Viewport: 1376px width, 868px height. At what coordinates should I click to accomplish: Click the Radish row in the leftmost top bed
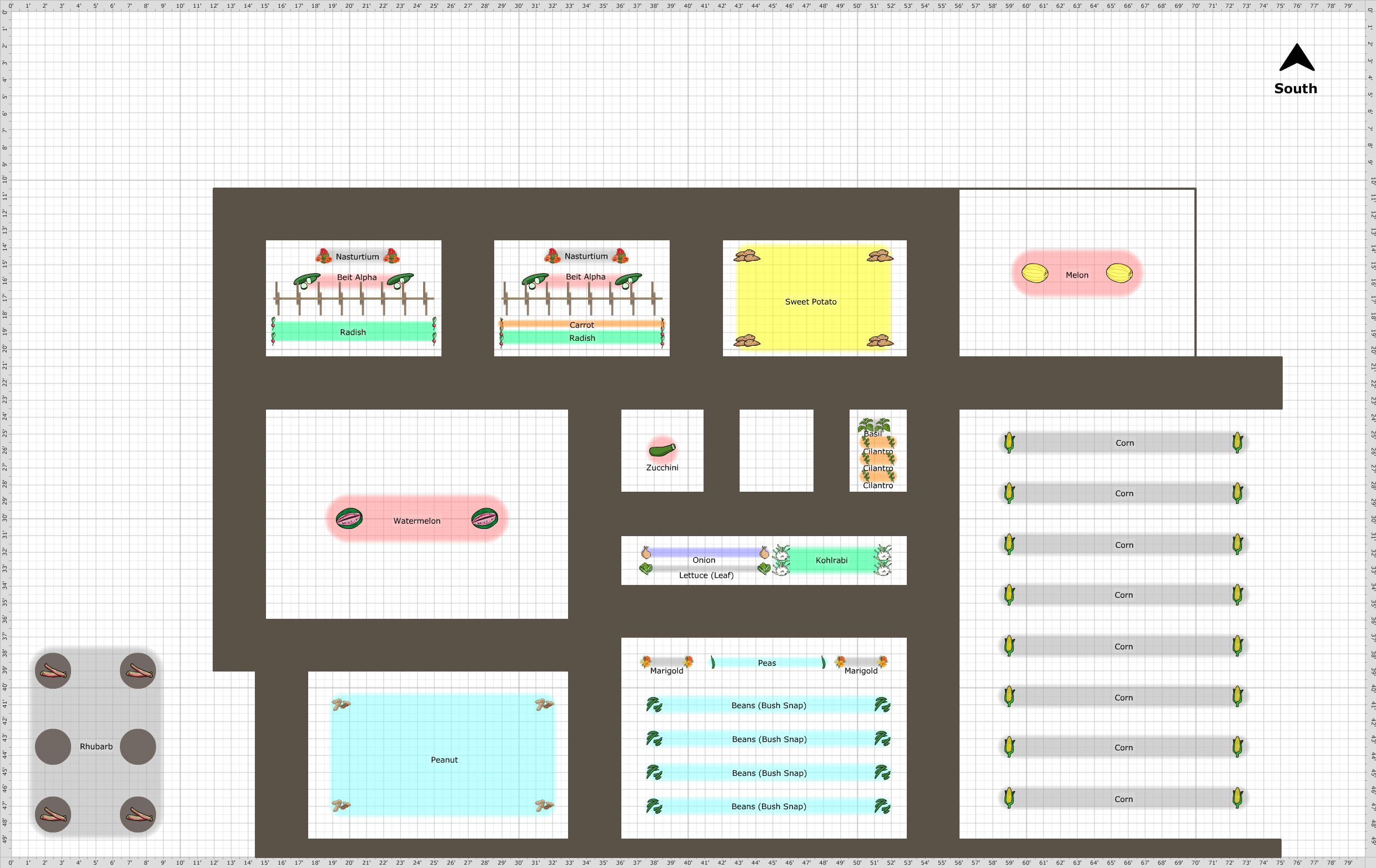click(x=353, y=332)
